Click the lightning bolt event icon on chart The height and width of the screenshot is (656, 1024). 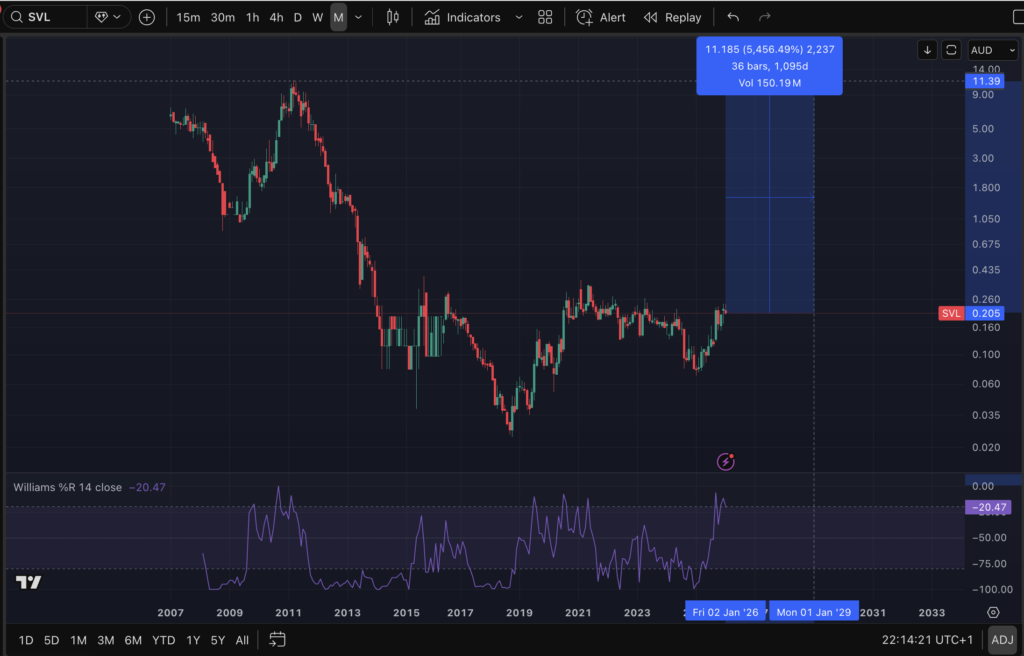point(727,461)
